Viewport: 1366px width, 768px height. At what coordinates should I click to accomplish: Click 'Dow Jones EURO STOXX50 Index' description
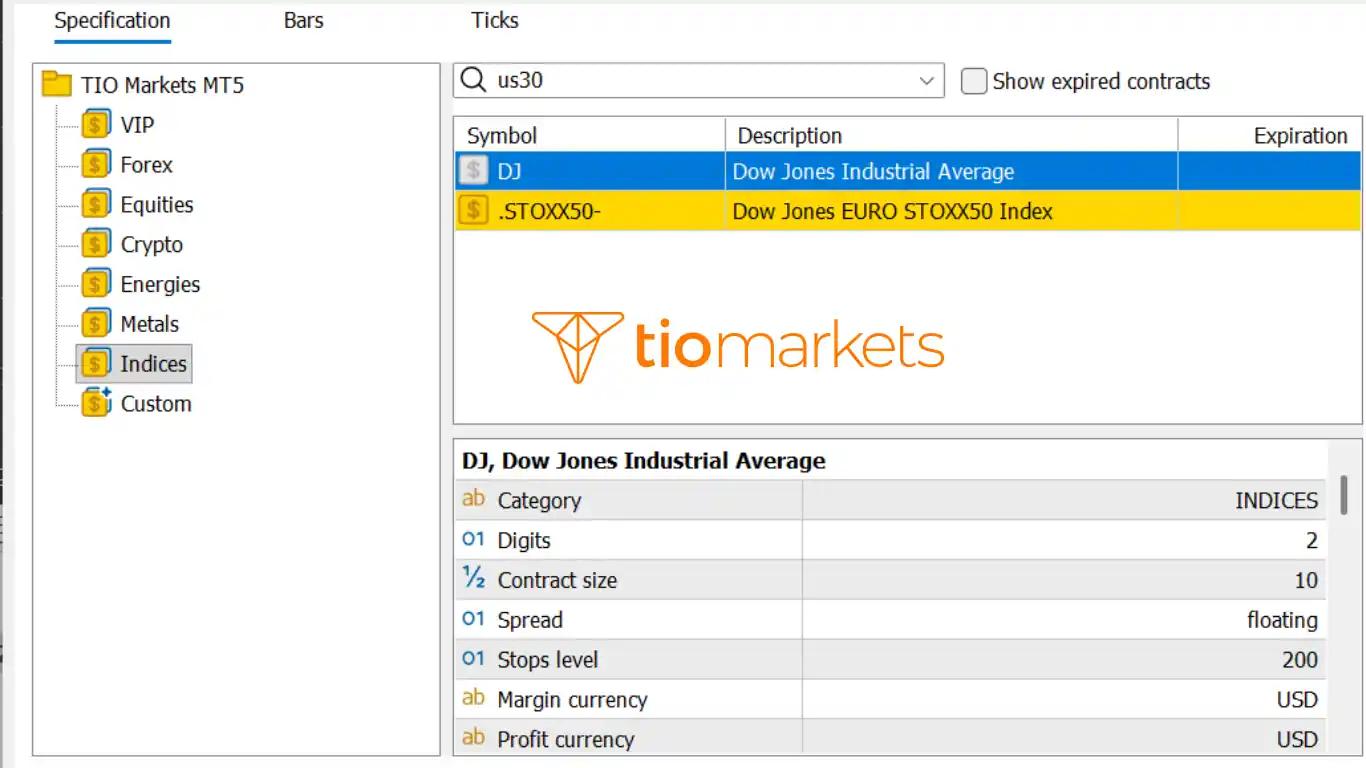(x=951, y=211)
